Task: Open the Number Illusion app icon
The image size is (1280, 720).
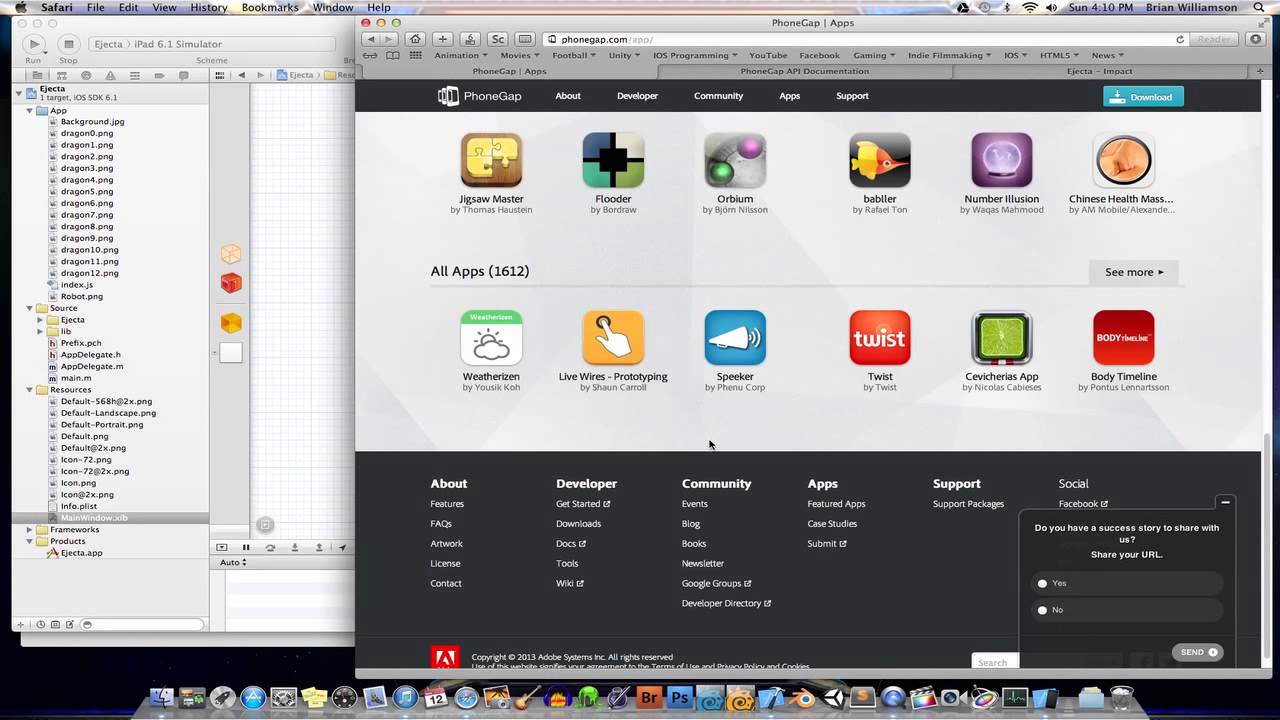Action: [x=1002, y=160]
